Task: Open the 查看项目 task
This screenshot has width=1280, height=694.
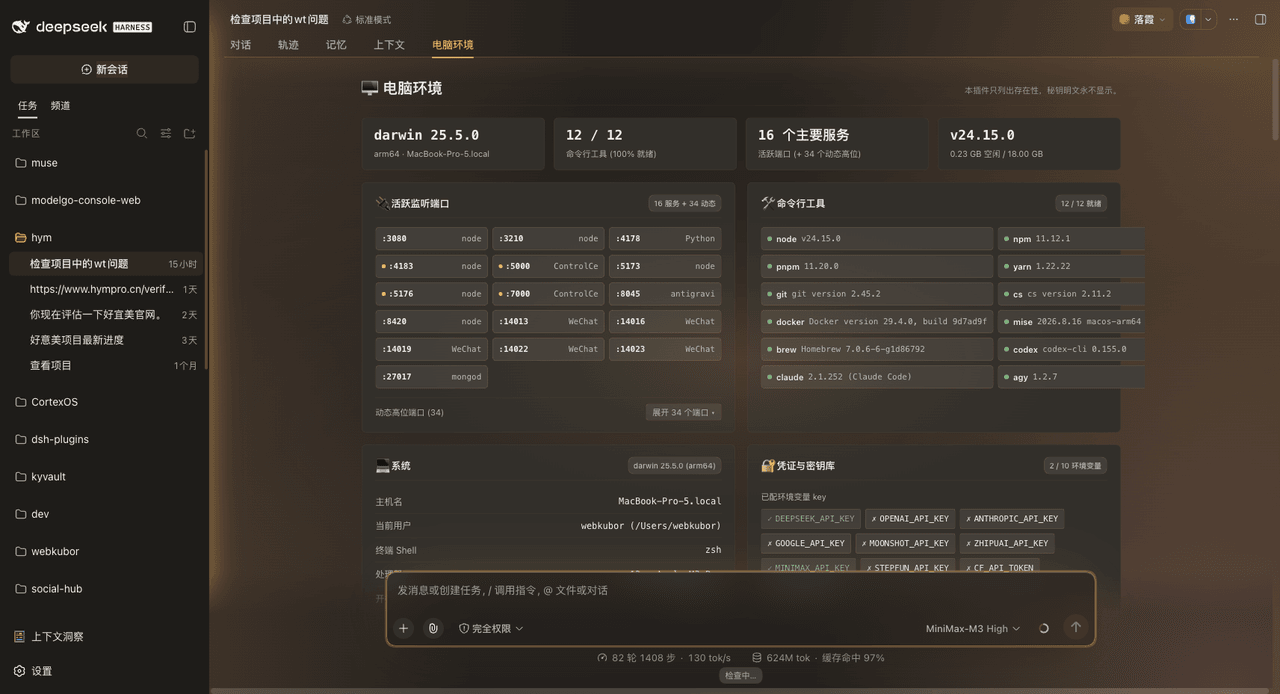Action: (x=104, y=365)
